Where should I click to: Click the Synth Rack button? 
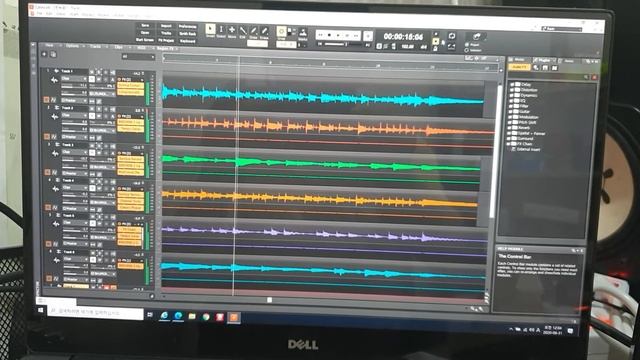point(187,34)
